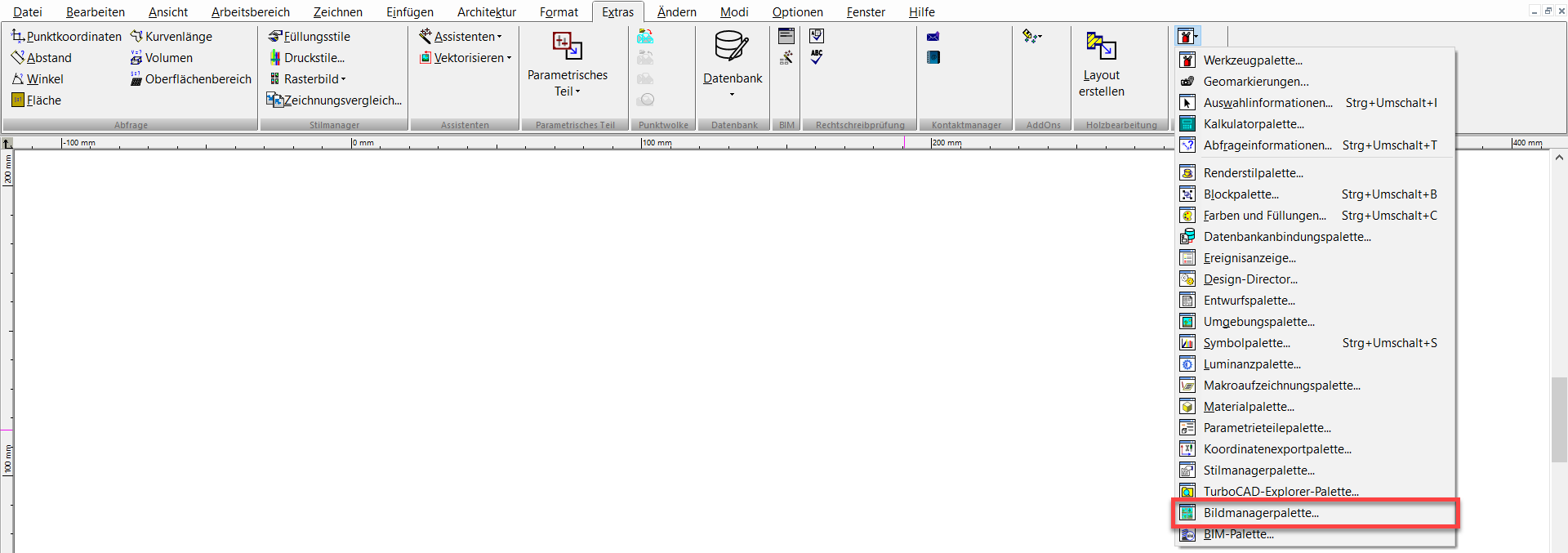The height and width of the screenshot is (553, 1568).
Task: Expand the Assistenten dropdown
Action: tap(462, 37)
